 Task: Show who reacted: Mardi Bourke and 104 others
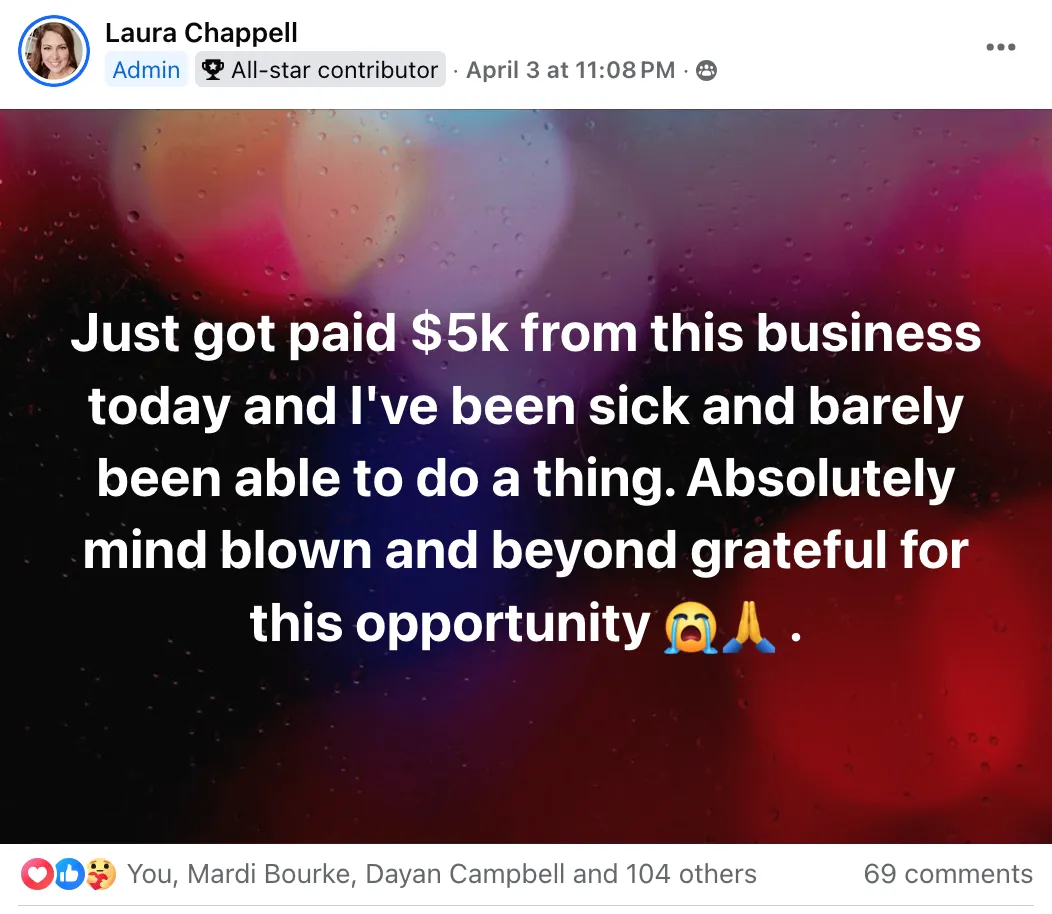pos(441,874)
